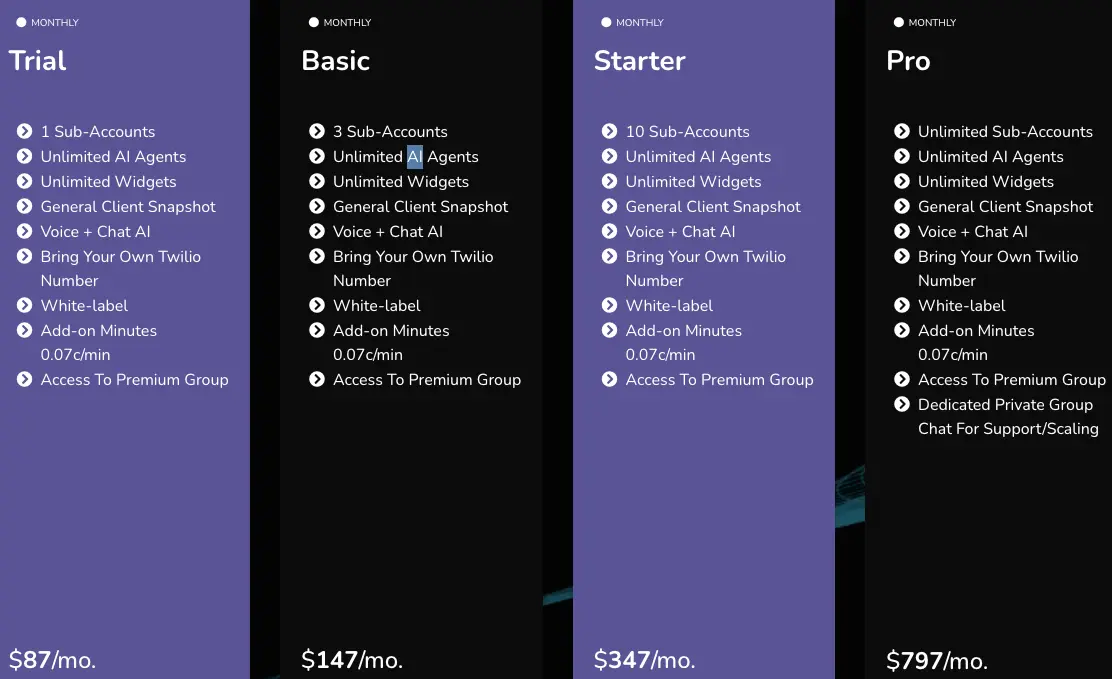Screen dimensions: 1112x679
Task: Click the highlighted AI word in Basic
Action: tap(415, 157)
